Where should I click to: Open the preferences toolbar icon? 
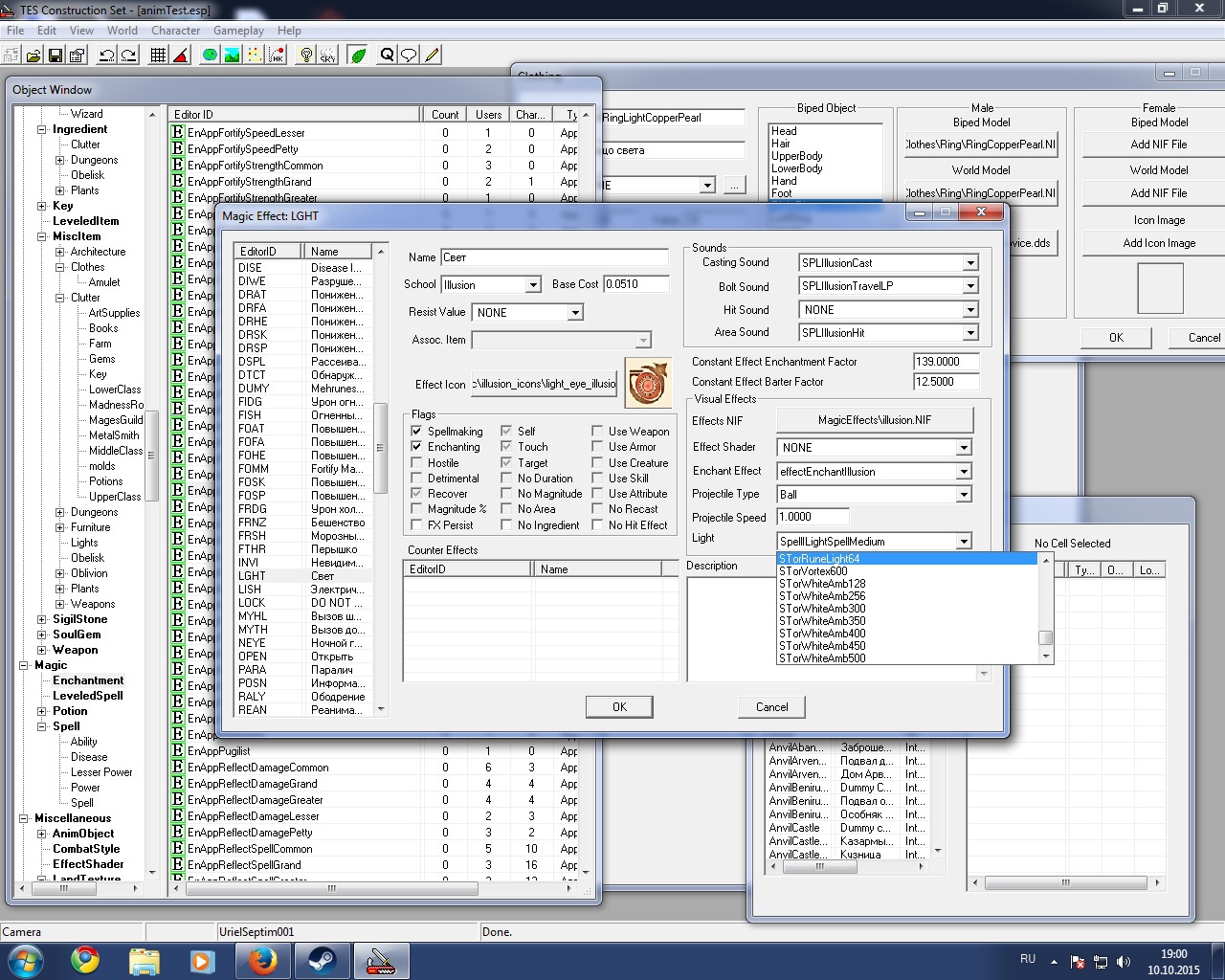click(x=78, y=56)
